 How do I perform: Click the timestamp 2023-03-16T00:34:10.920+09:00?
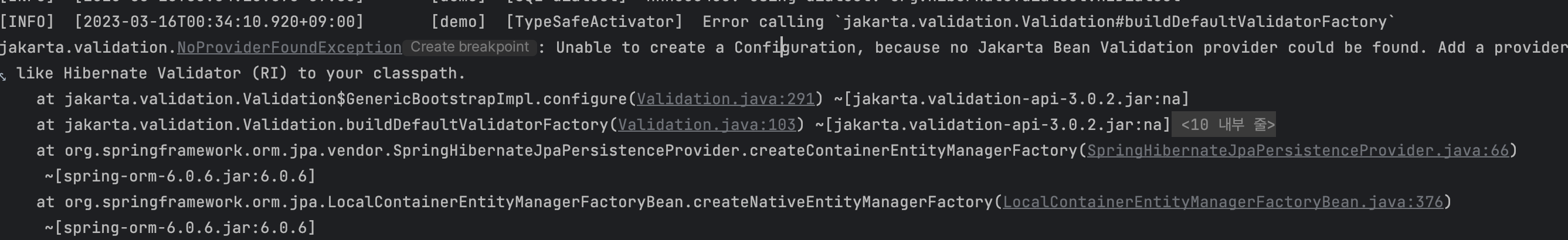coord(219,22)
